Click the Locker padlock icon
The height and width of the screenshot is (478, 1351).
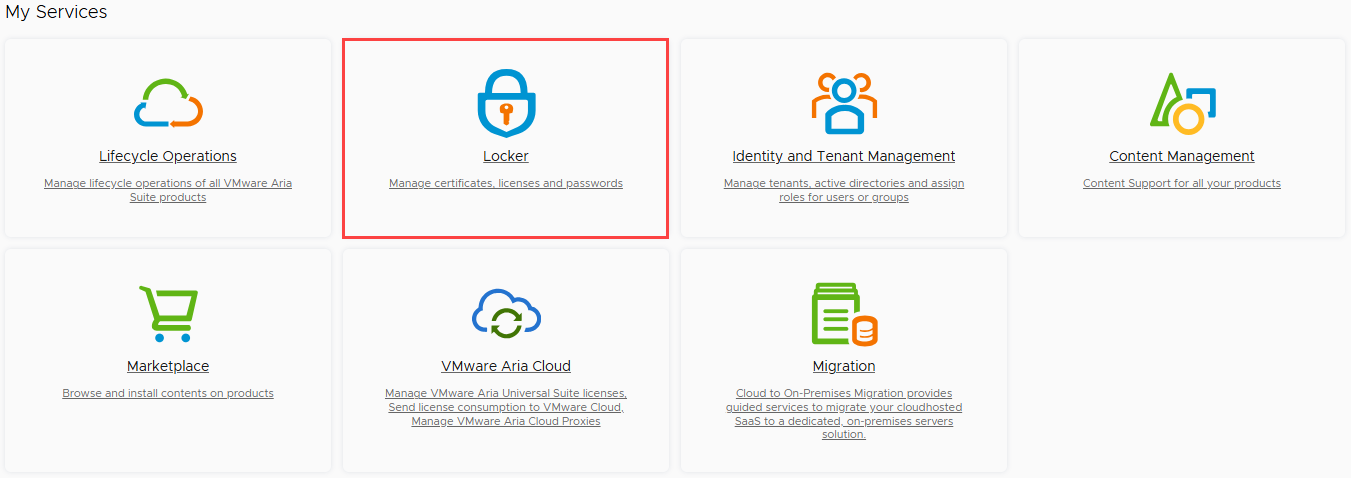pyautogui.click(x=506, y=103)
